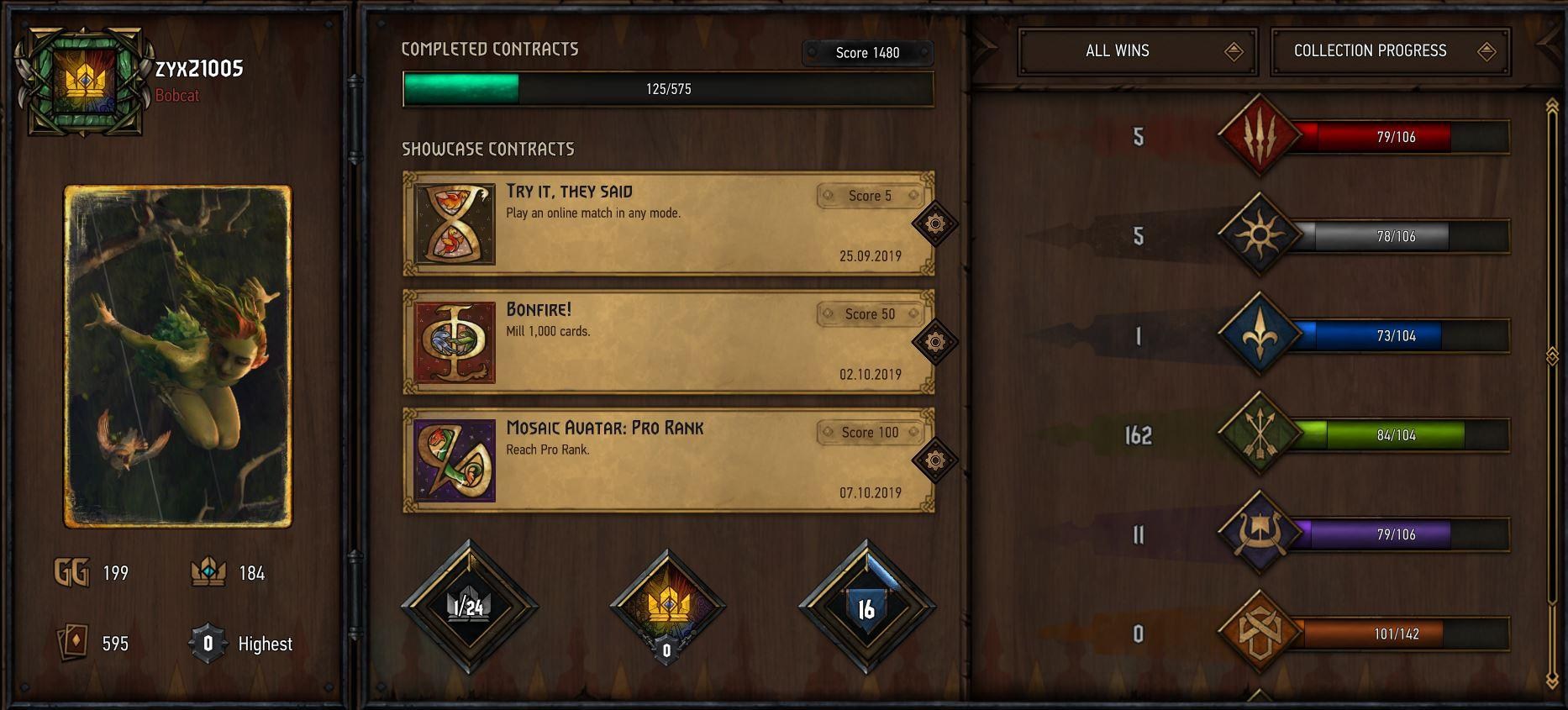This screenshot has width=1568, height=710.
Task: Open the Bonfire! showcase contract
Action: [x=668, y=342]
